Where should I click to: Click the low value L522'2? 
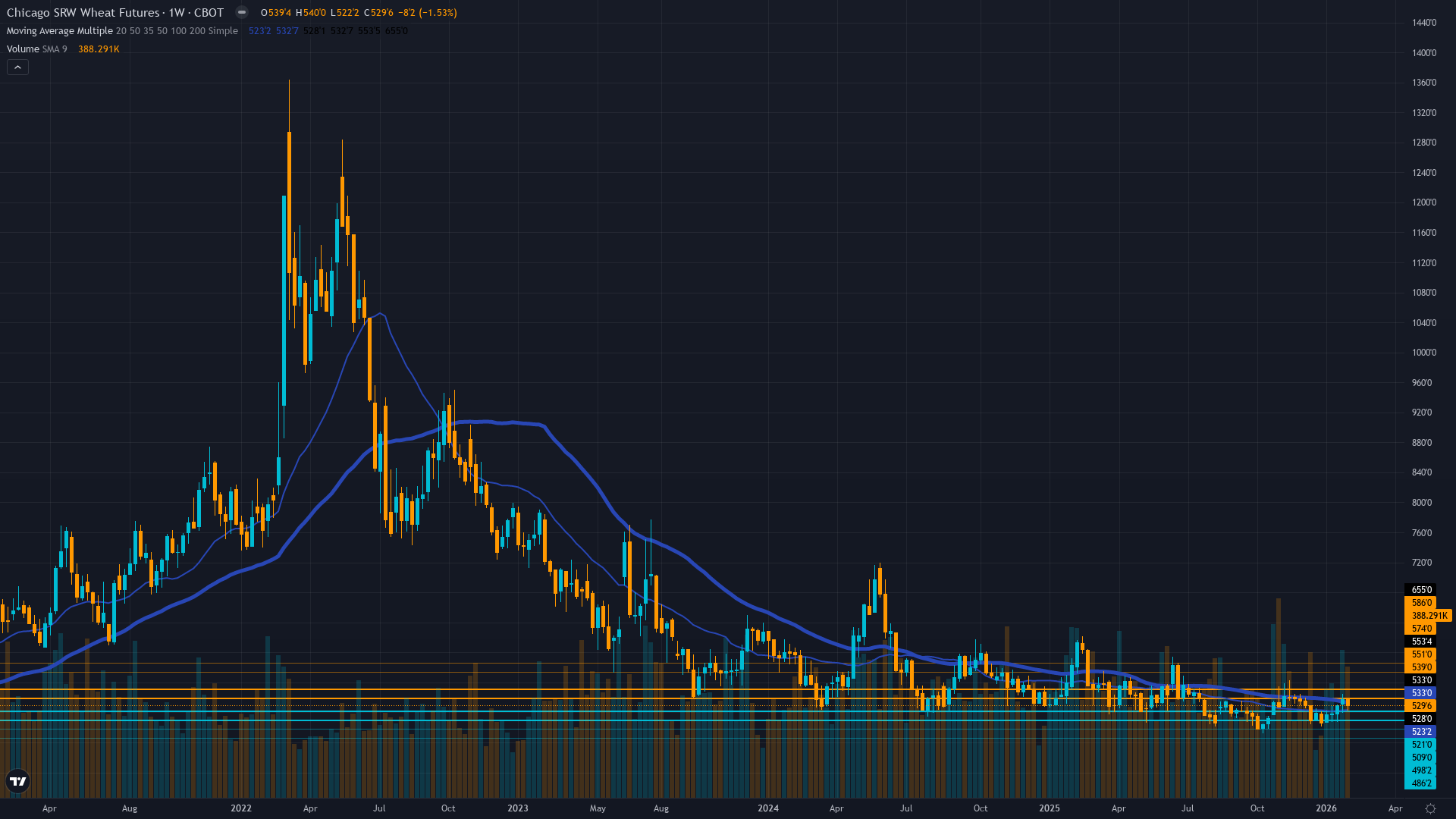[x=345, y=13]
